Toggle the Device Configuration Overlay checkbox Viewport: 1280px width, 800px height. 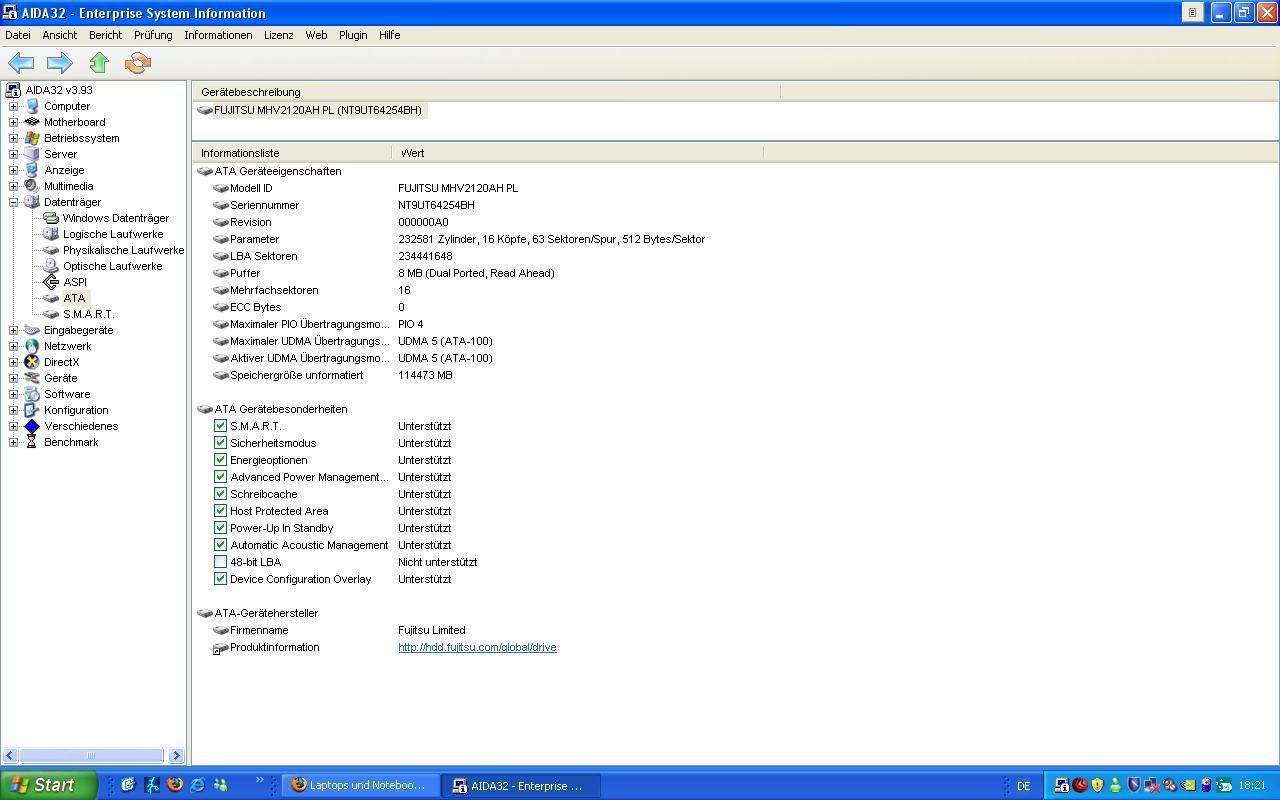[220, 579]
